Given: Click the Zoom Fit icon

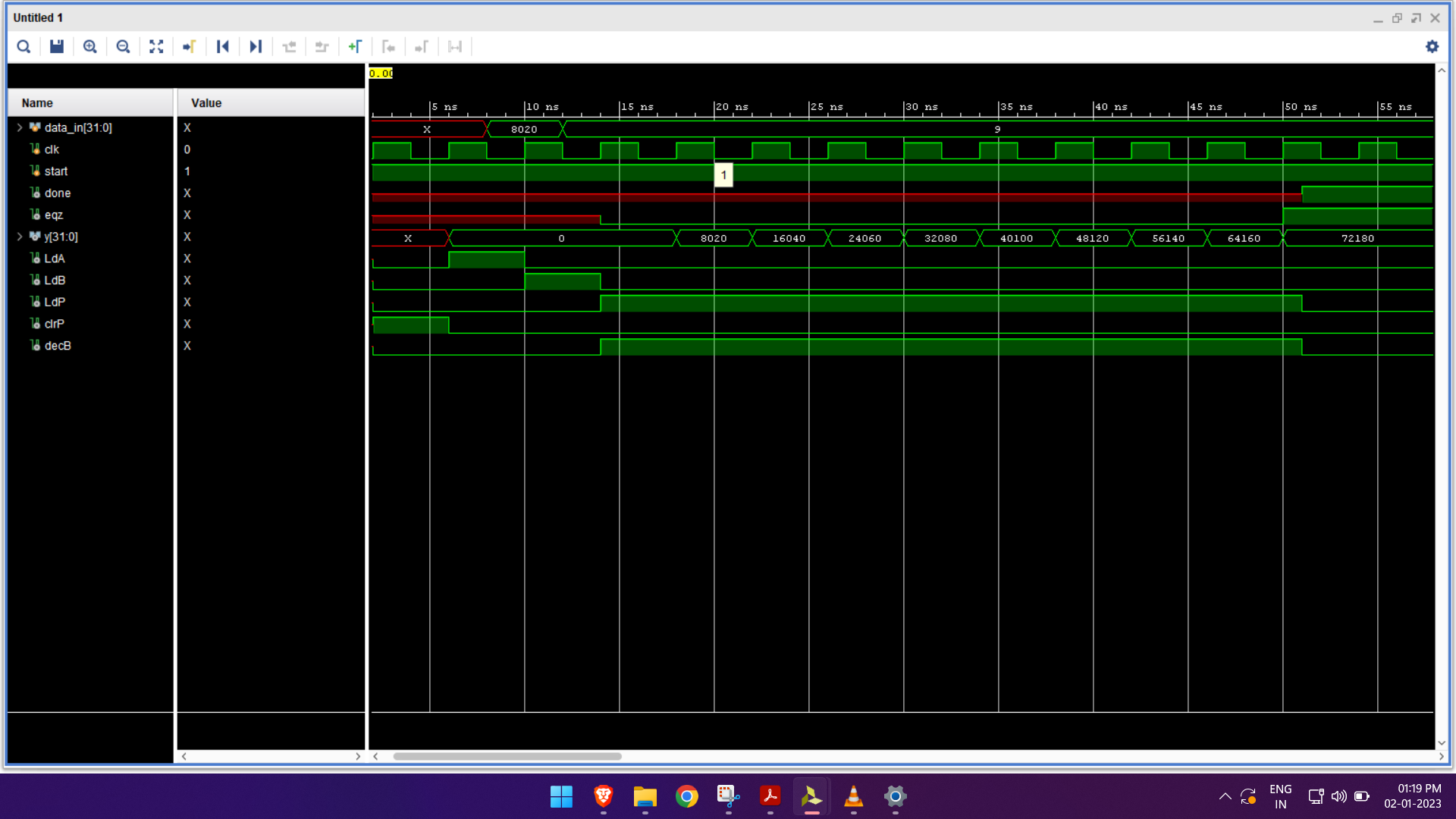Looking at the screenshot, I should click(x=156, y=47).
